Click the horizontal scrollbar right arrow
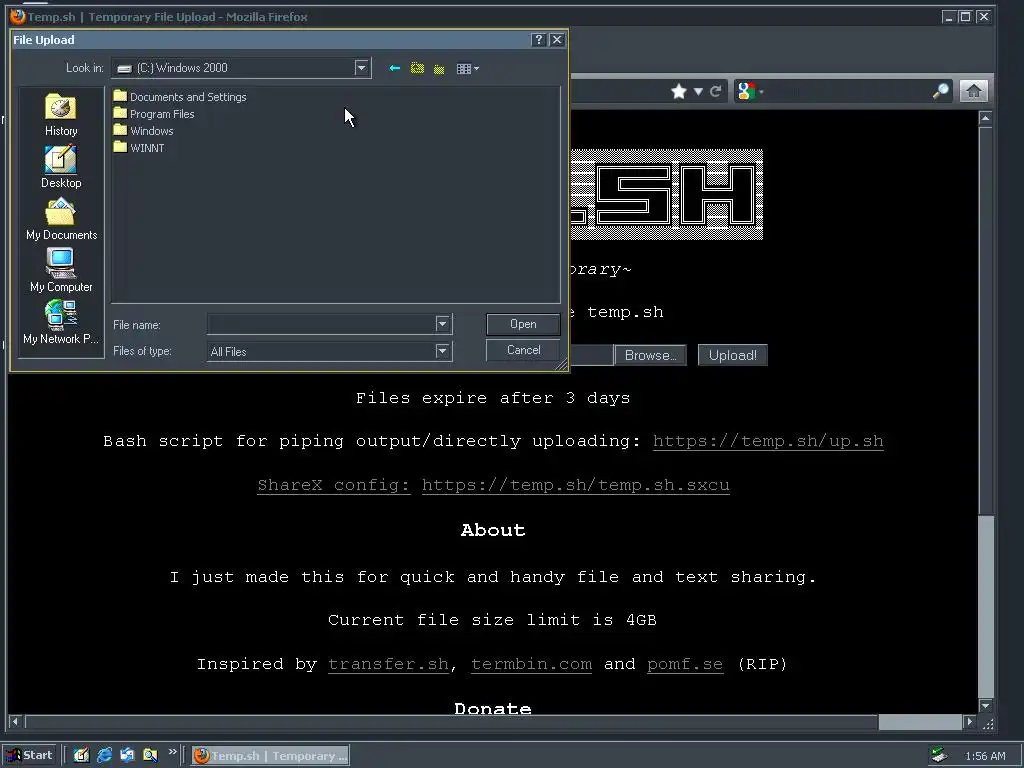1024x768 pixels. [x=970, y=722]
